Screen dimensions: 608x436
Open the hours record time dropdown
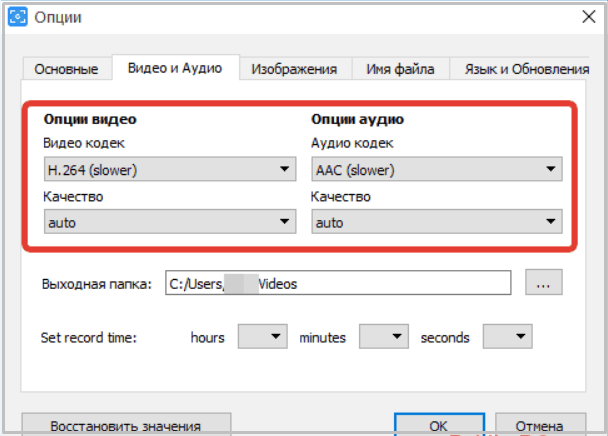[x=263, y=337]
